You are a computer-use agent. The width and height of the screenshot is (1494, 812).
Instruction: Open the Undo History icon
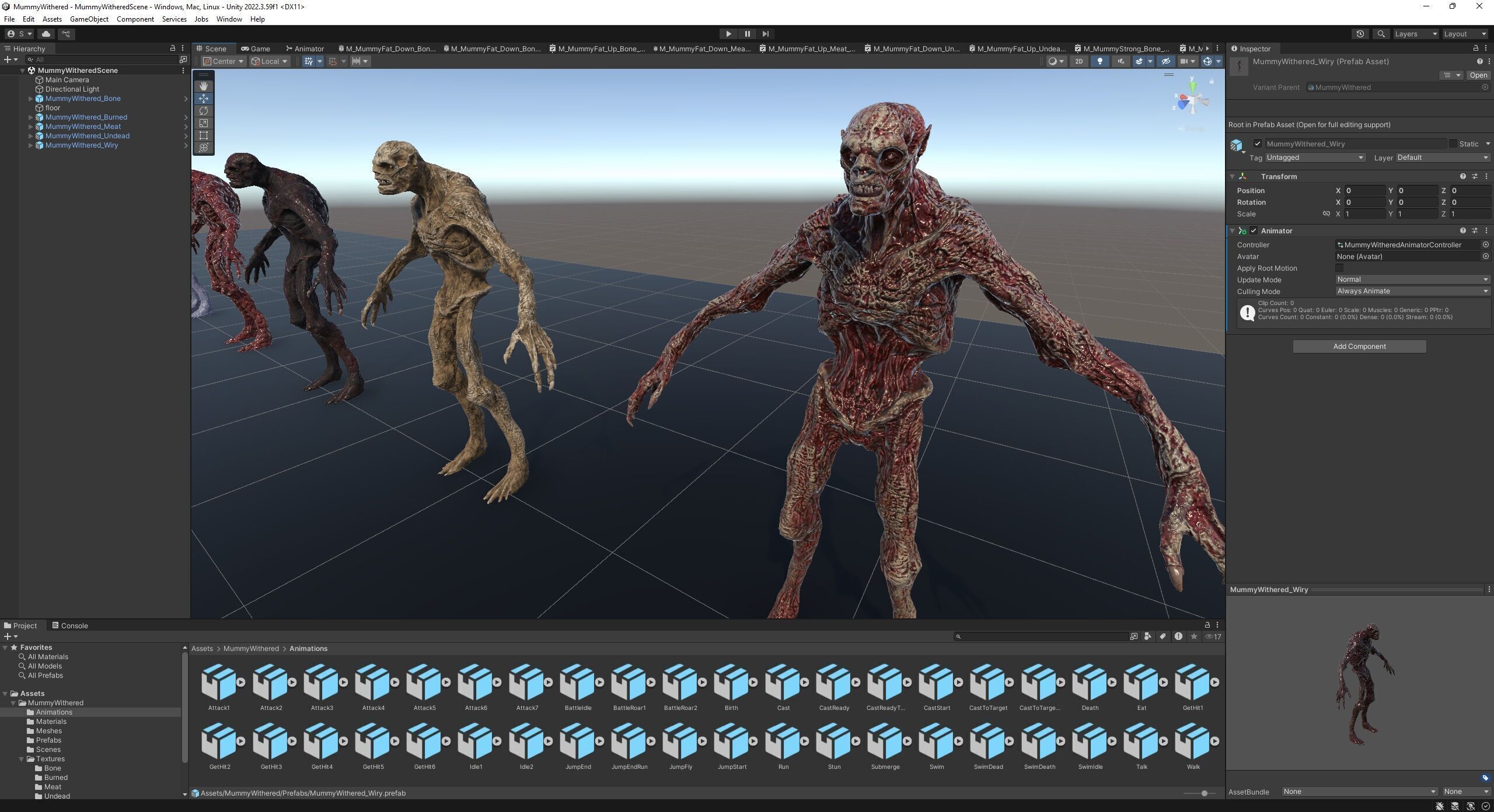(x=1360, y=34)
